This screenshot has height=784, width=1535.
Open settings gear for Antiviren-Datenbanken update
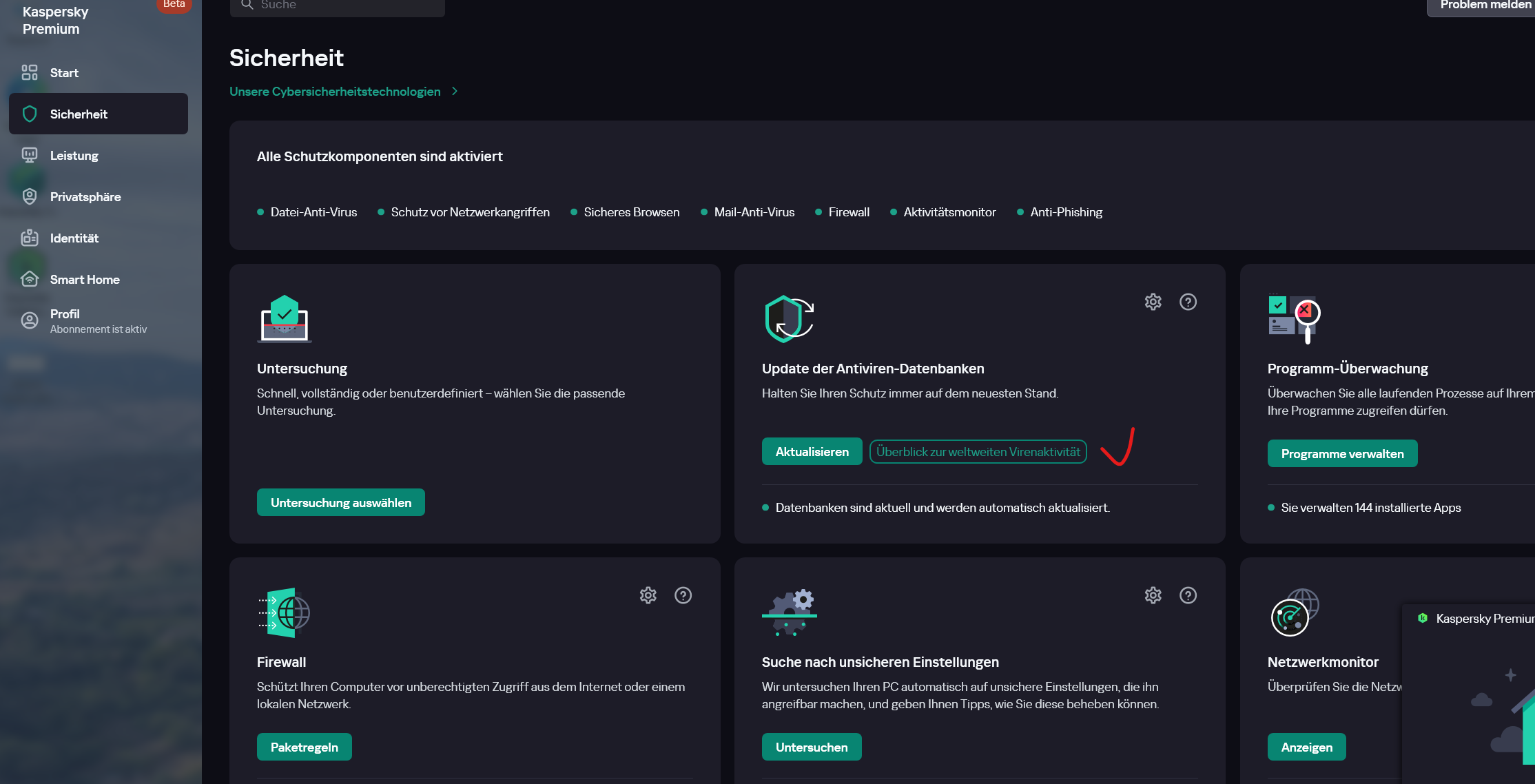(1153, 302)
